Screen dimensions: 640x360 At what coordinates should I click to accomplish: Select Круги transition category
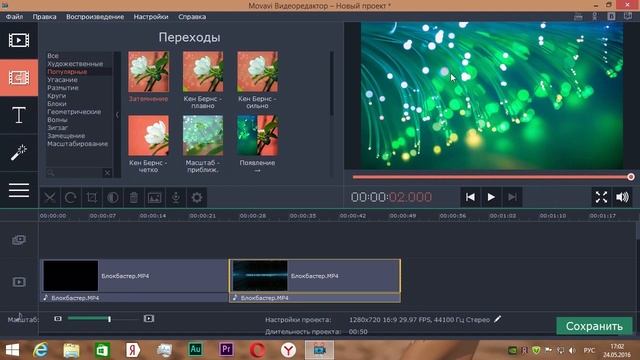tap(56, 96)
